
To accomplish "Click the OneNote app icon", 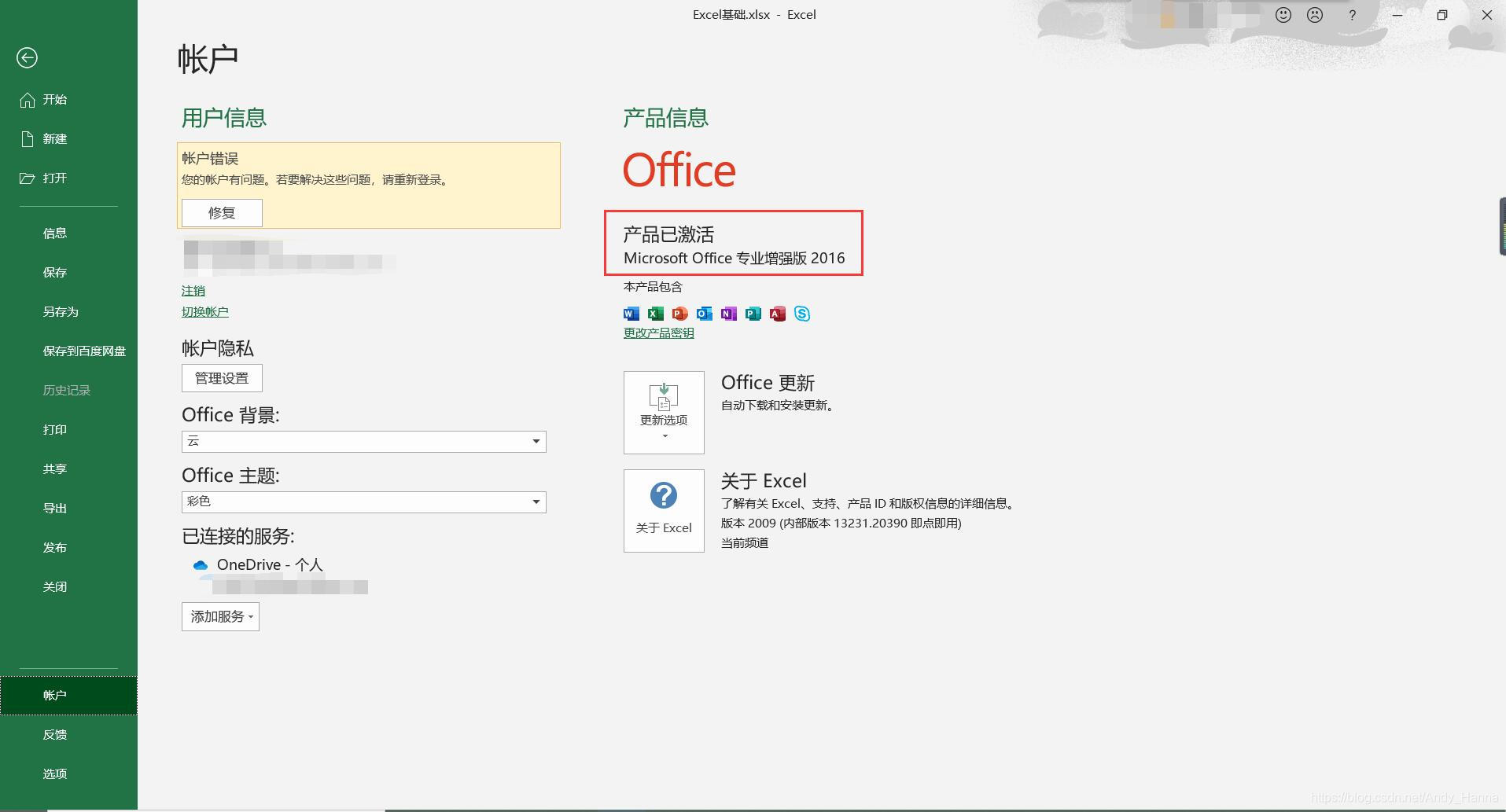I will (x=729, y=314).
